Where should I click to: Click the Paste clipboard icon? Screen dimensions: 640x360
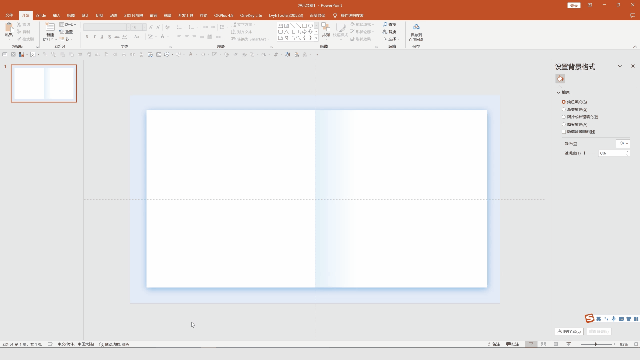coord(9,28)
